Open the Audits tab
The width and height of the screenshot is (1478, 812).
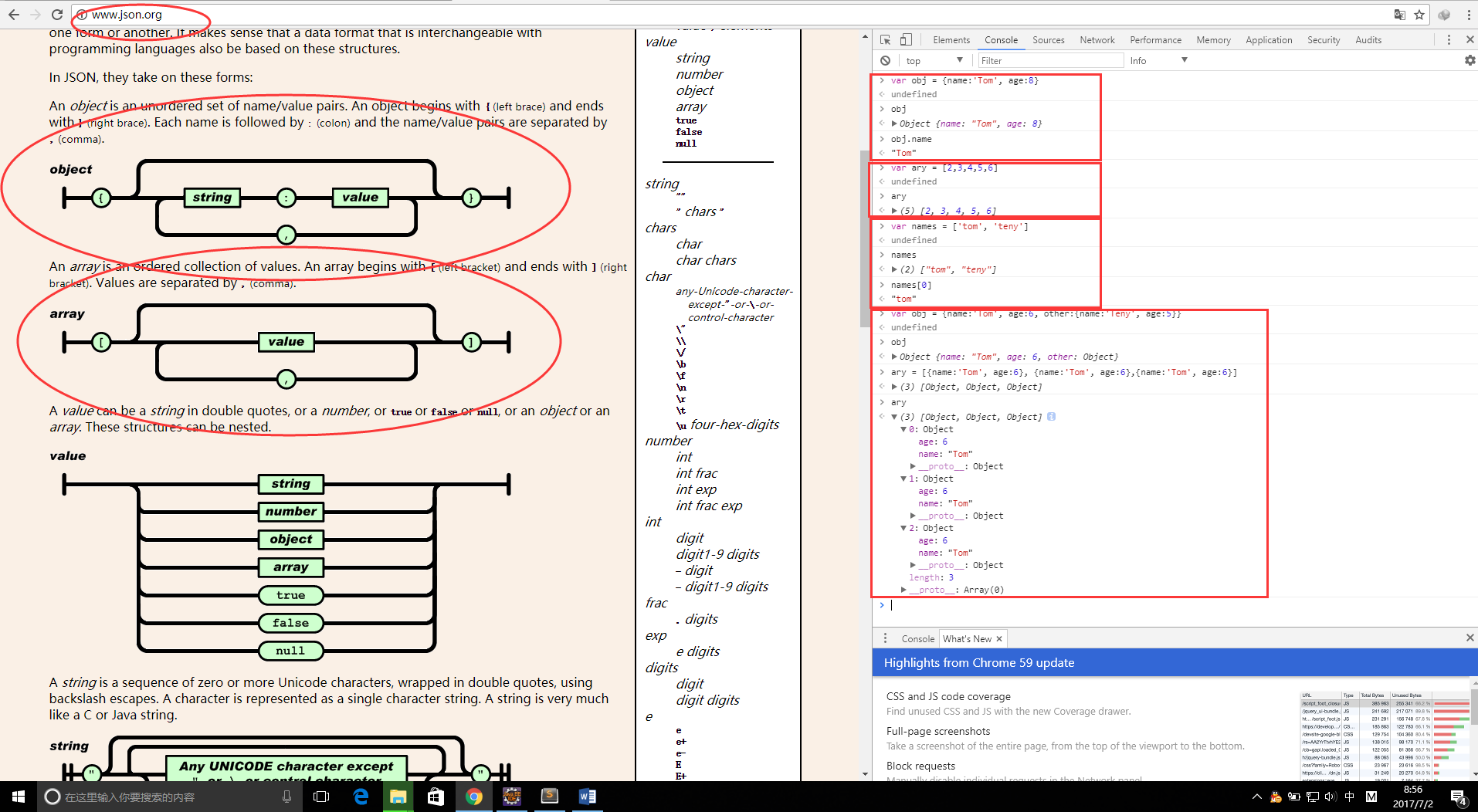pos(1368,39)
